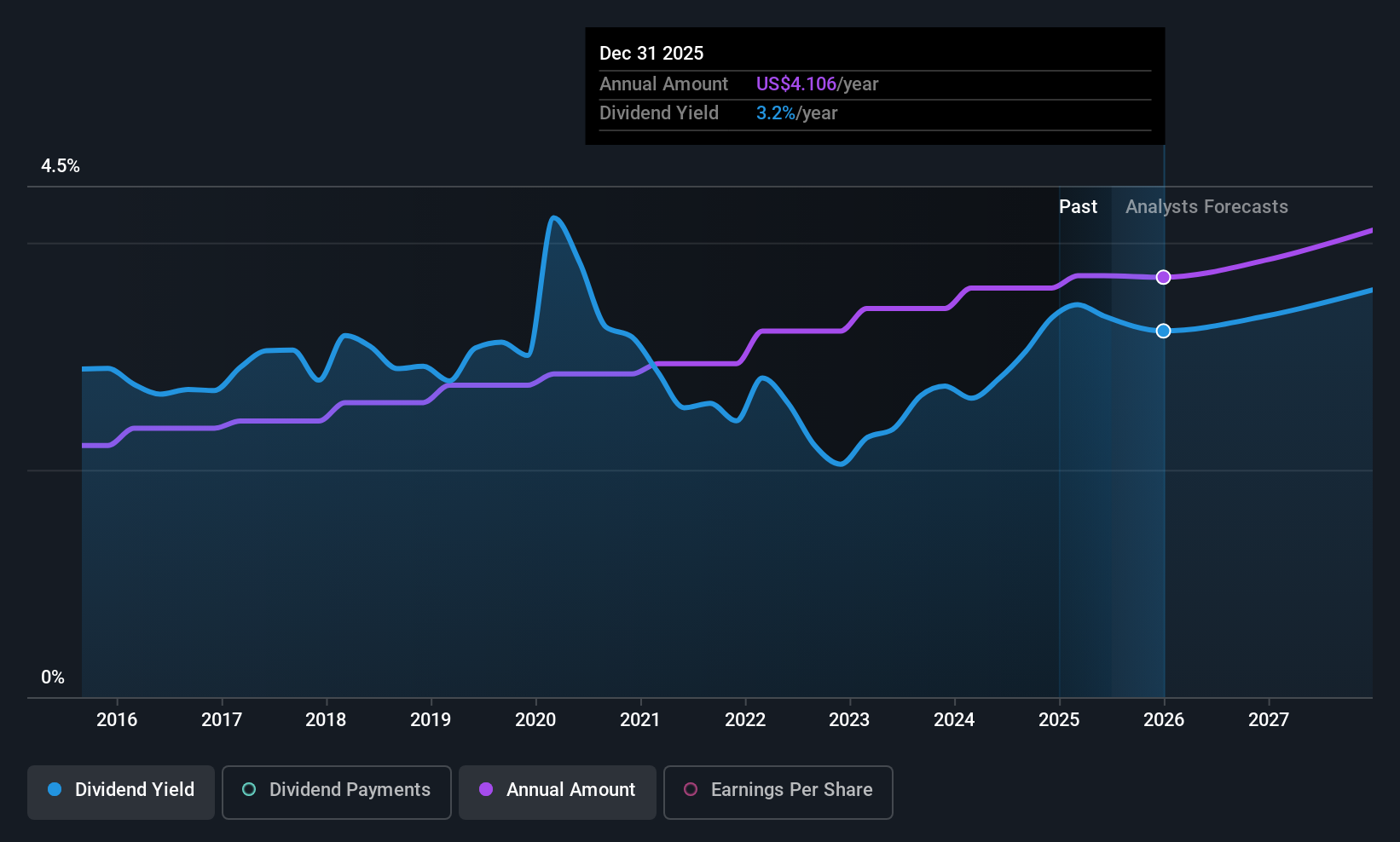Show the Earnings Per Share series
Image resolution: width=1400 pixels, height=842 pixels.
point(778,793)
